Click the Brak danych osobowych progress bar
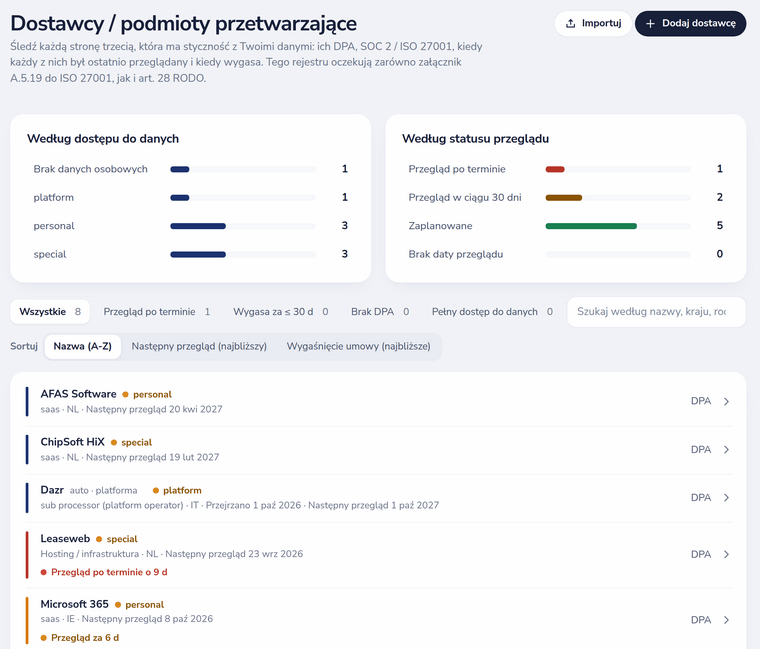The image size is (760, 649). click(243, 169)
